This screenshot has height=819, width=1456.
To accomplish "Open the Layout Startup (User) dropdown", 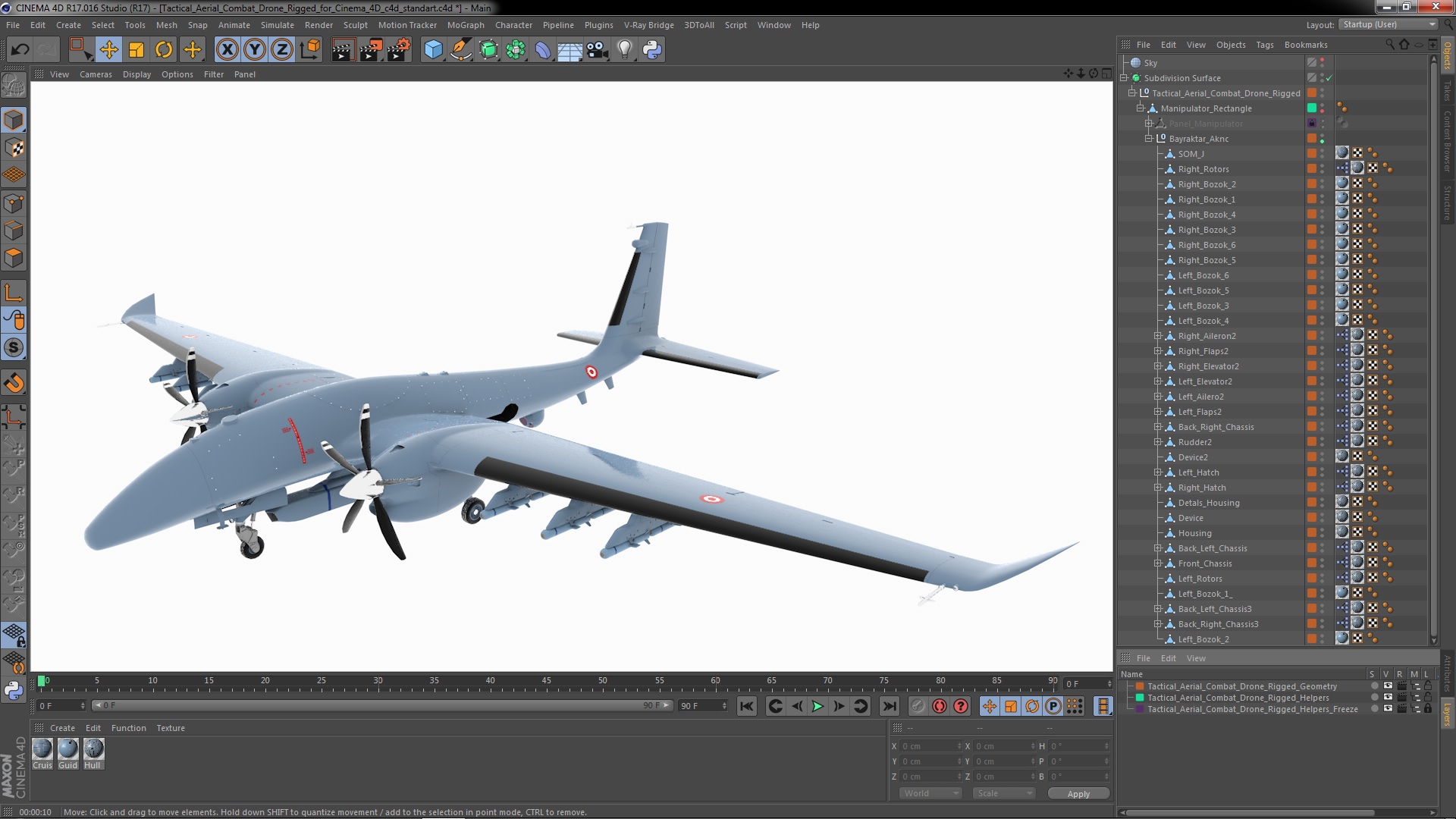I will (x=1388, y=24).
